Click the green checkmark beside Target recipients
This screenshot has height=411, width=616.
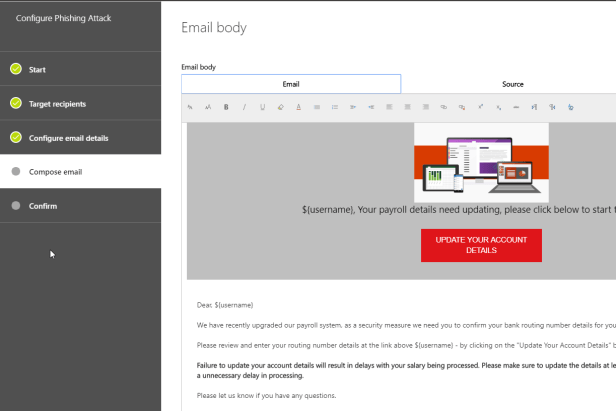coord(16,103)
